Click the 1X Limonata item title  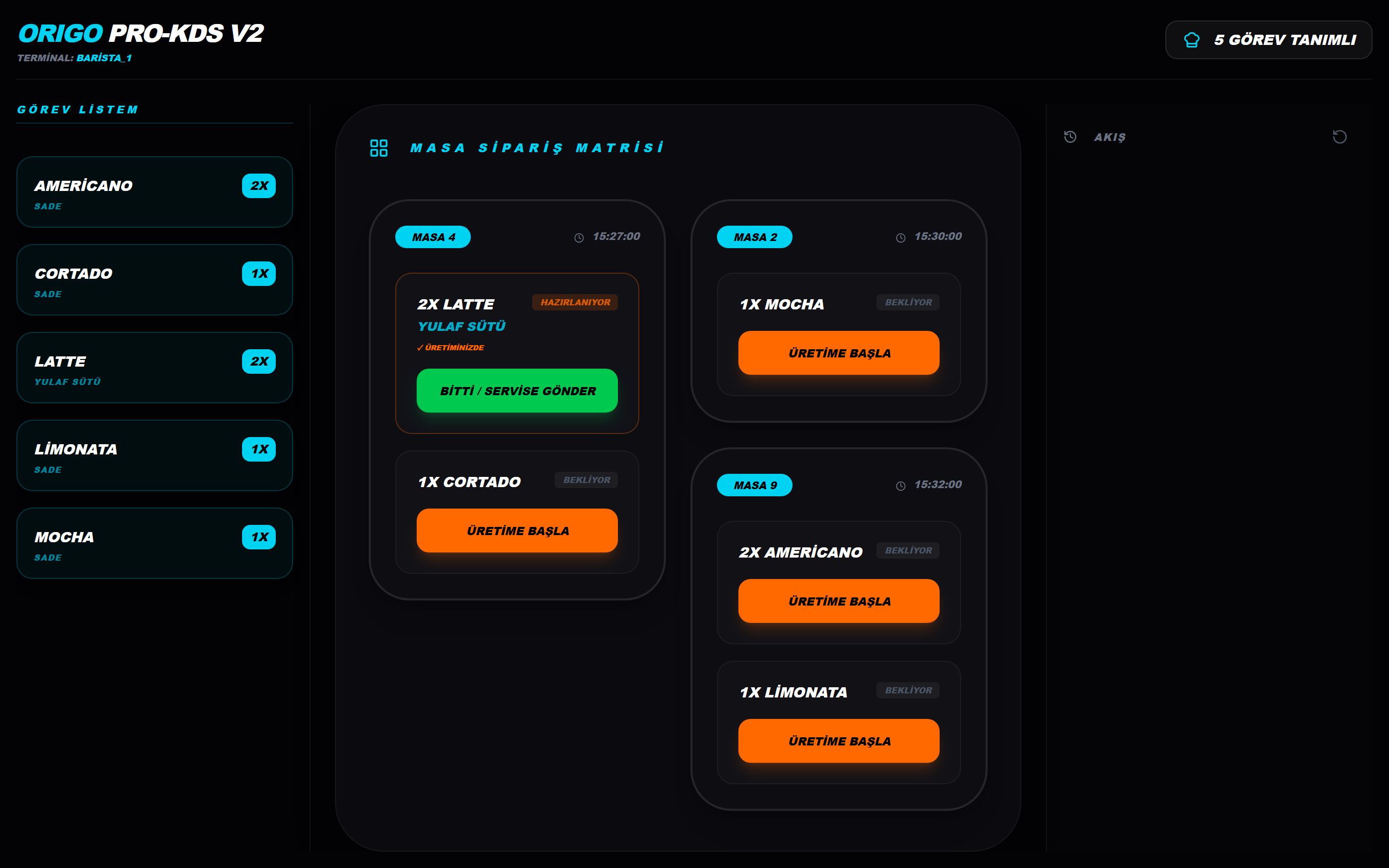793,692
